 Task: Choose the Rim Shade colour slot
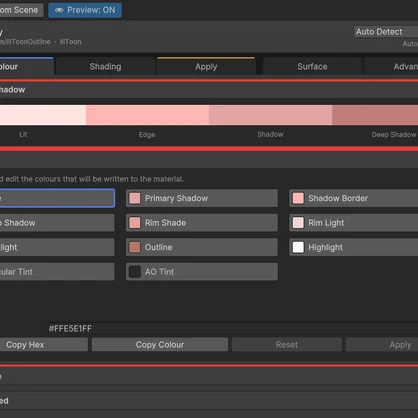pos(202,223)
